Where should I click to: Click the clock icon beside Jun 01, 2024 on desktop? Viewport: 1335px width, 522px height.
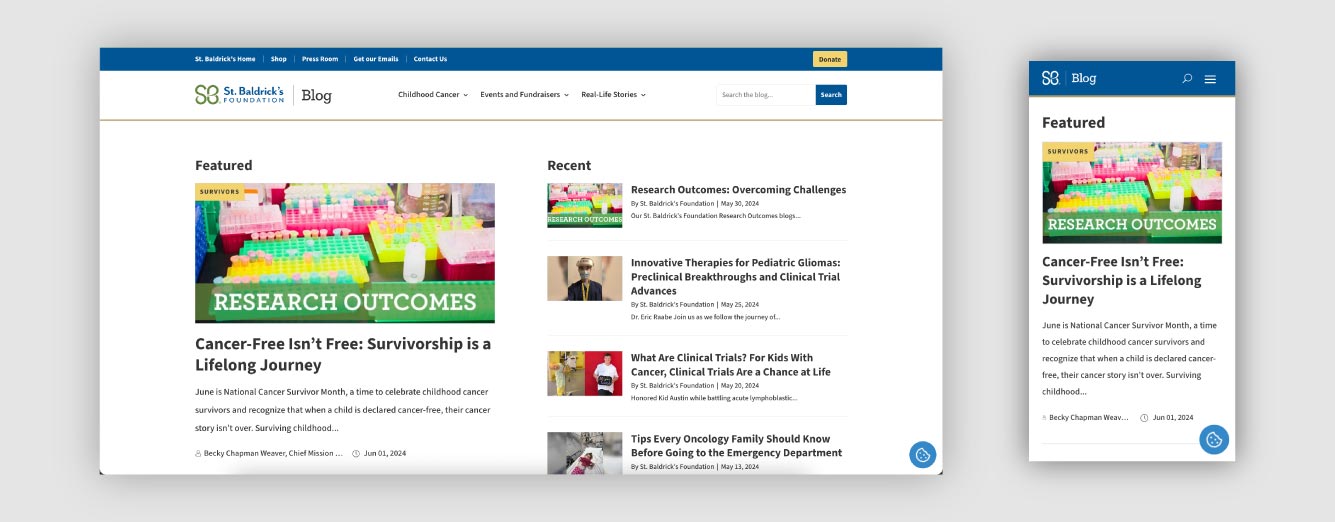tap(356, 453)
